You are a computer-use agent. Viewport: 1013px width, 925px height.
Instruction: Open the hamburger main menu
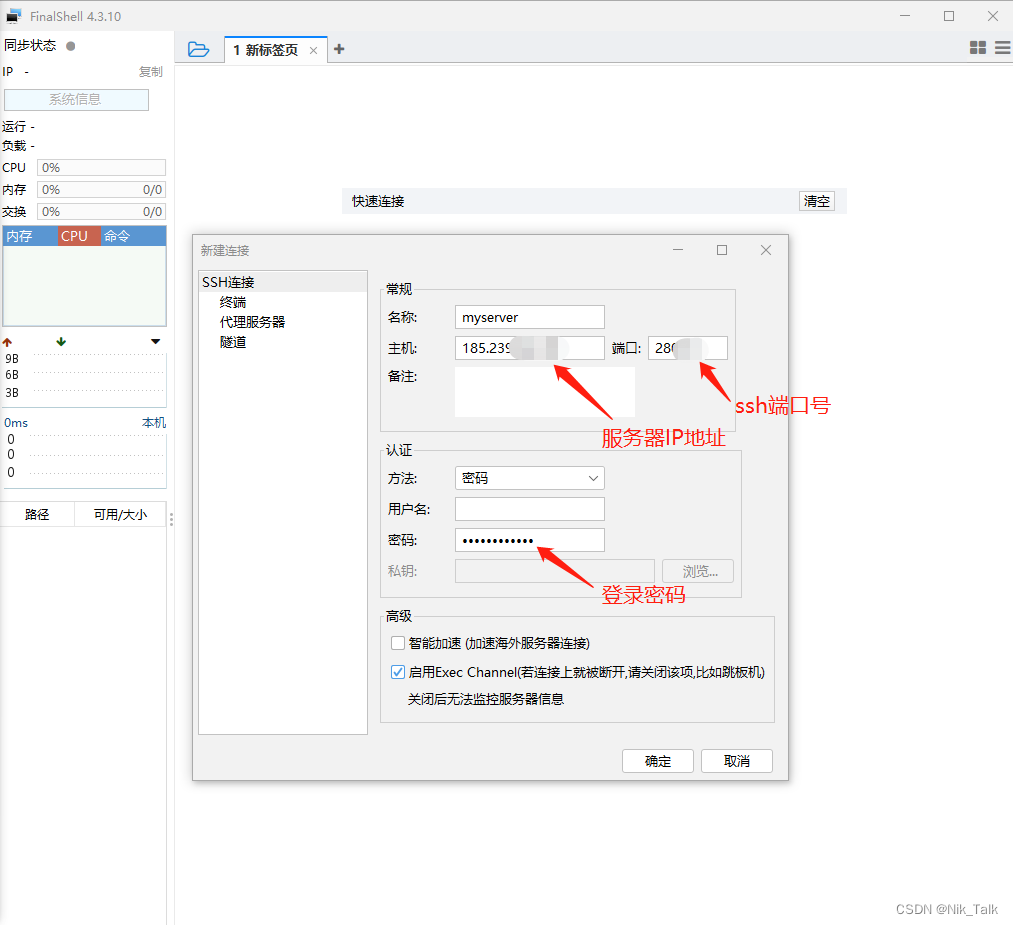click(x=1001, y=48)
